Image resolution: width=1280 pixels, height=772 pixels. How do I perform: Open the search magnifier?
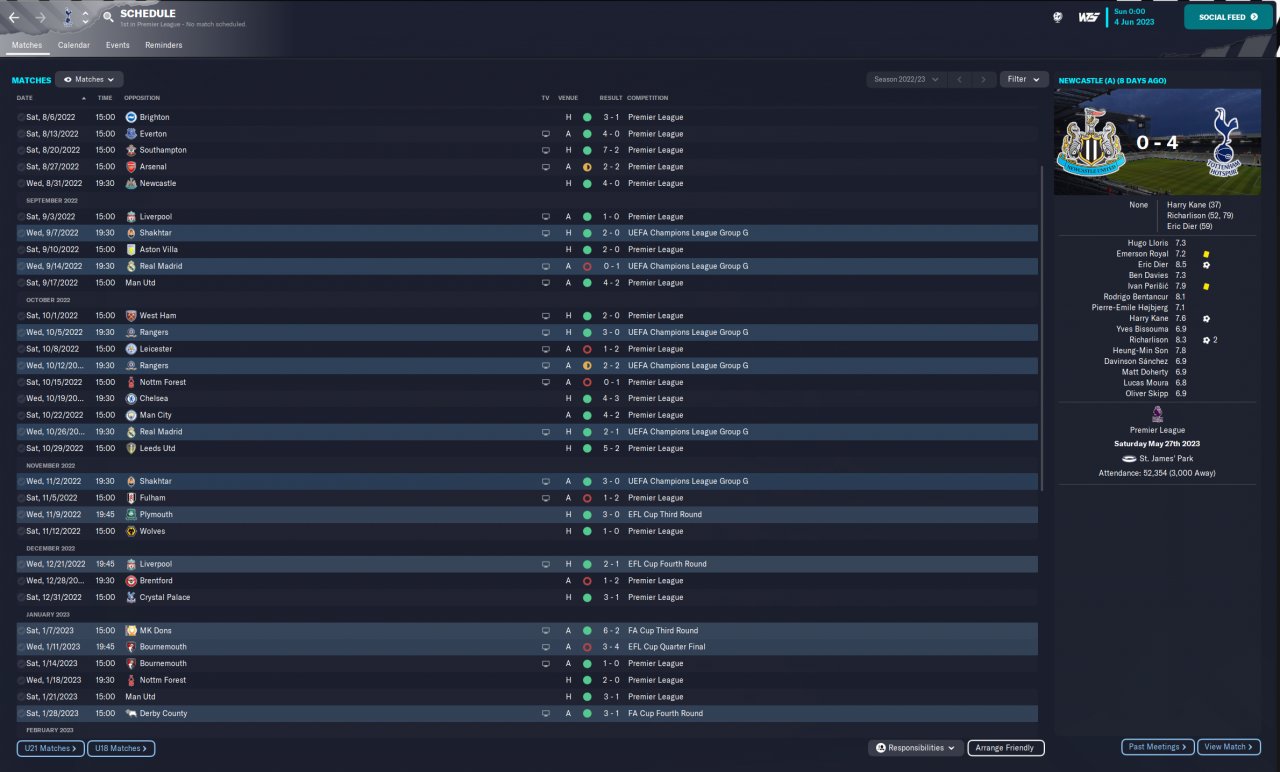pos(108,17)
